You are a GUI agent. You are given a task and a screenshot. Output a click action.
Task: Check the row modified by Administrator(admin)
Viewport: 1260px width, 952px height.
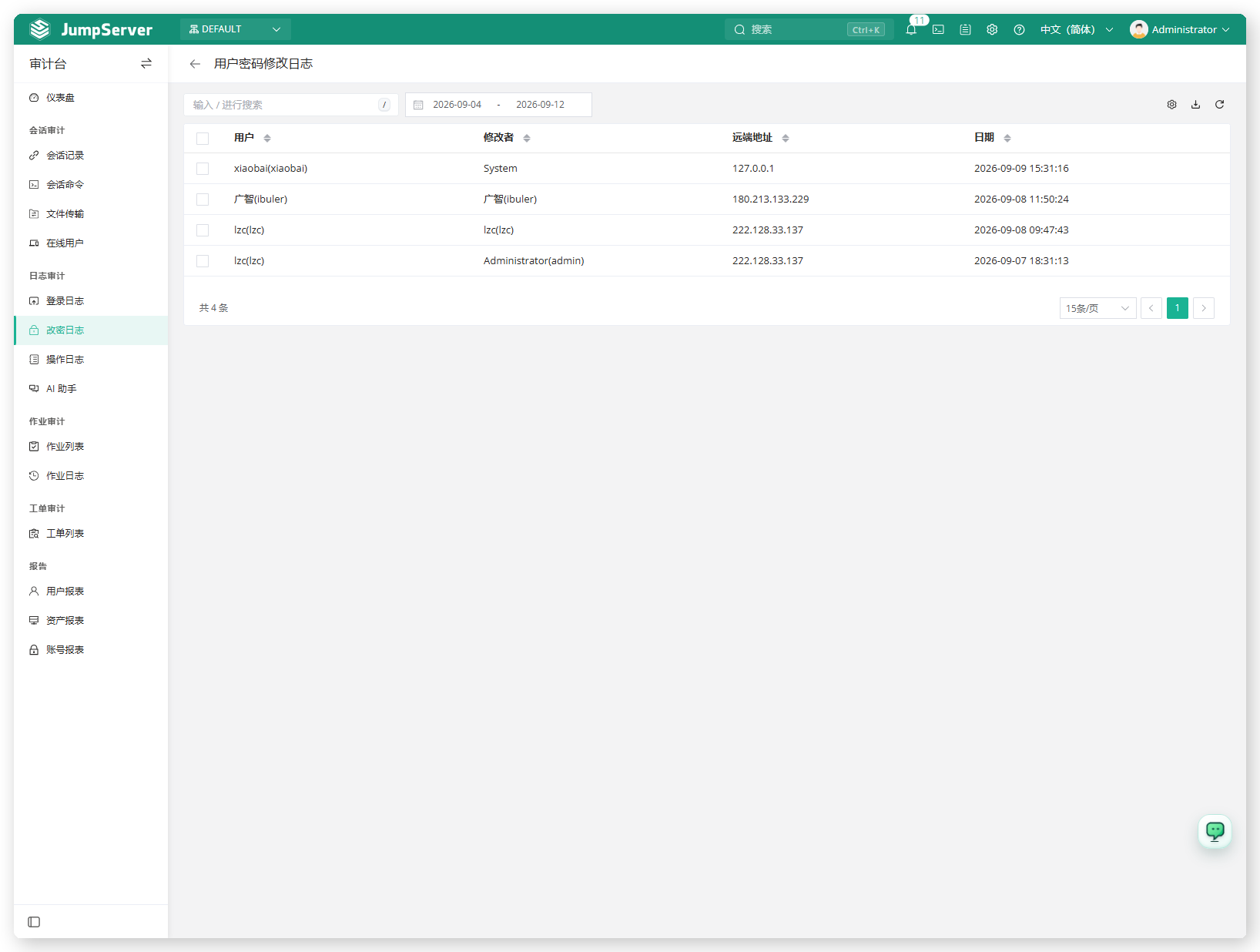(x=203, y=261)
